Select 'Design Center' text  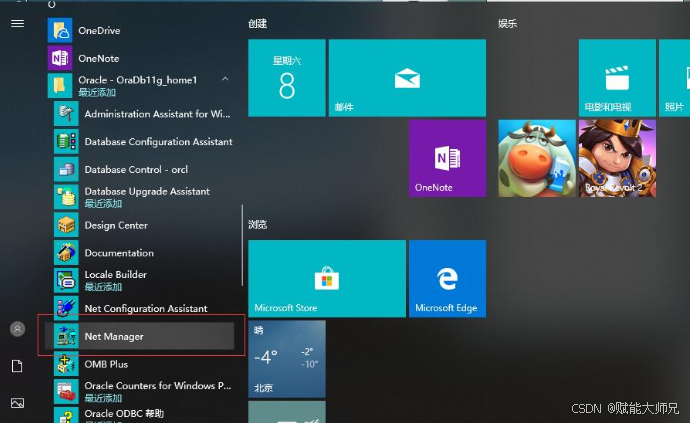point(116,225)
